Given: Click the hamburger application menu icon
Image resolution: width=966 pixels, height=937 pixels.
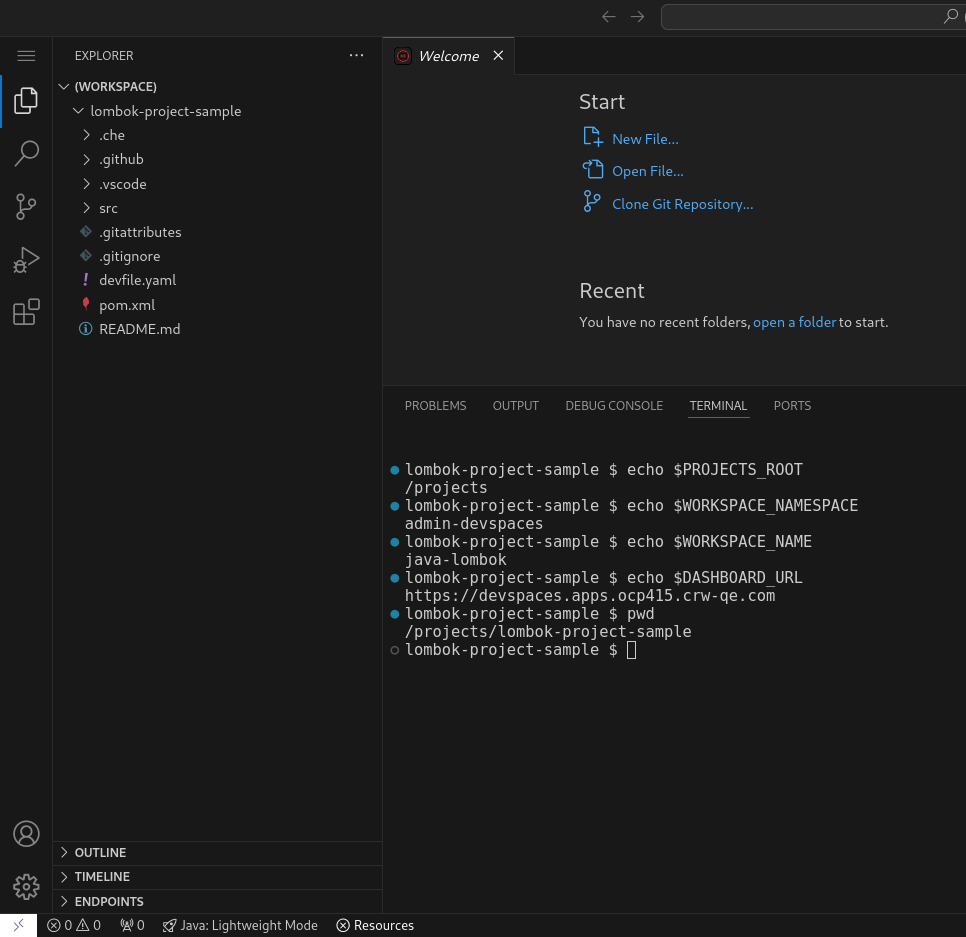Looking at the screenshot, I should (x=26, y=56).
